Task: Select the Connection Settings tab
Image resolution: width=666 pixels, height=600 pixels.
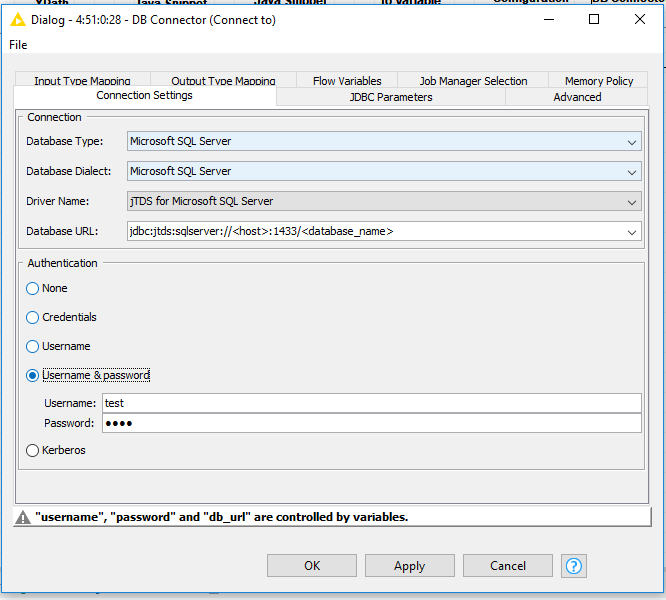Action: coord(144,96)
